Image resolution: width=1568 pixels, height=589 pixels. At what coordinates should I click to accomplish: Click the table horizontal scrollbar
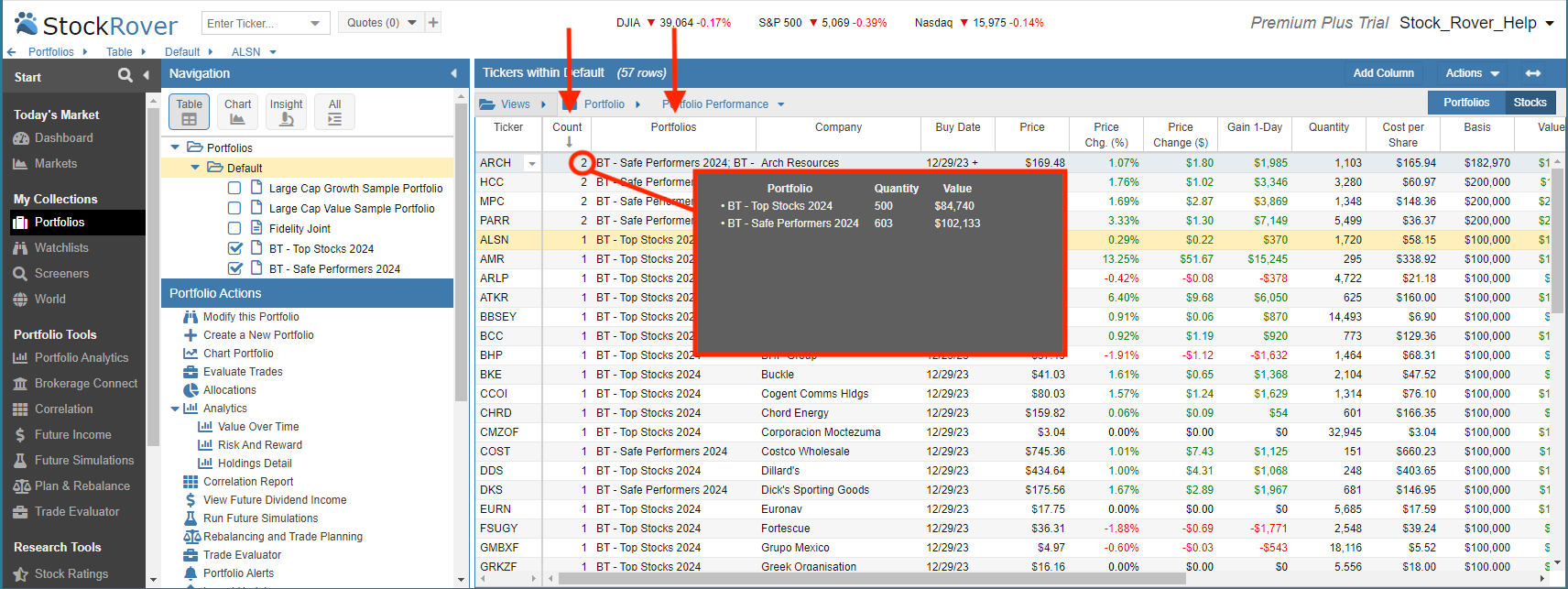(x=872, y=579)
